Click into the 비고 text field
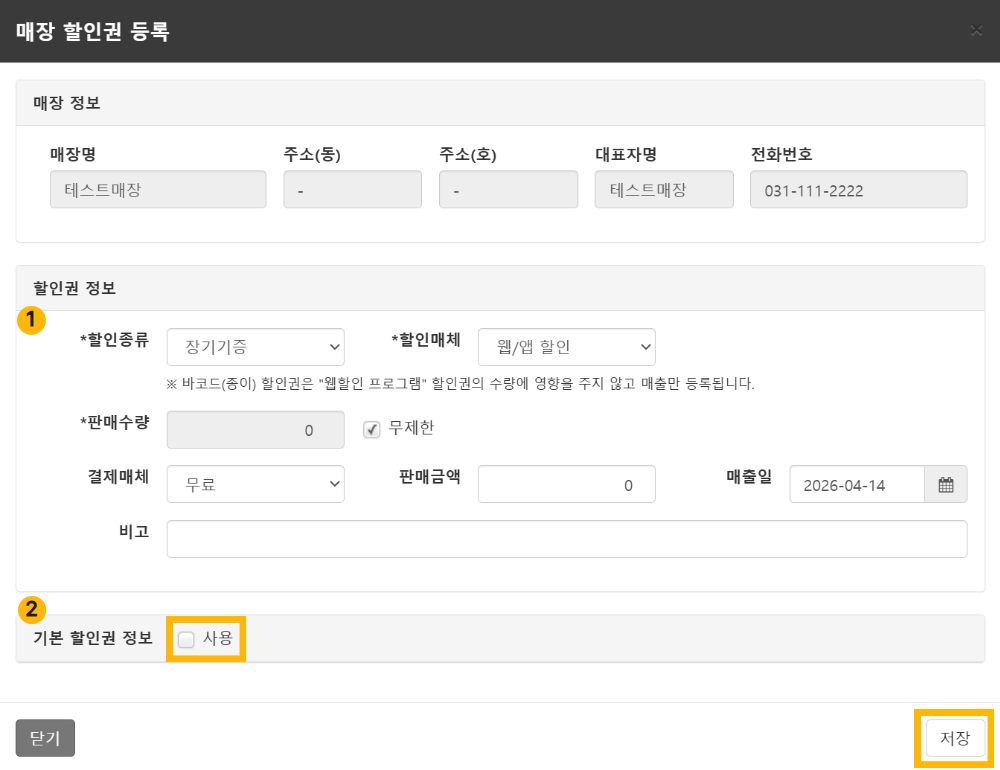1000x770 pixels. tap(567, 539)
